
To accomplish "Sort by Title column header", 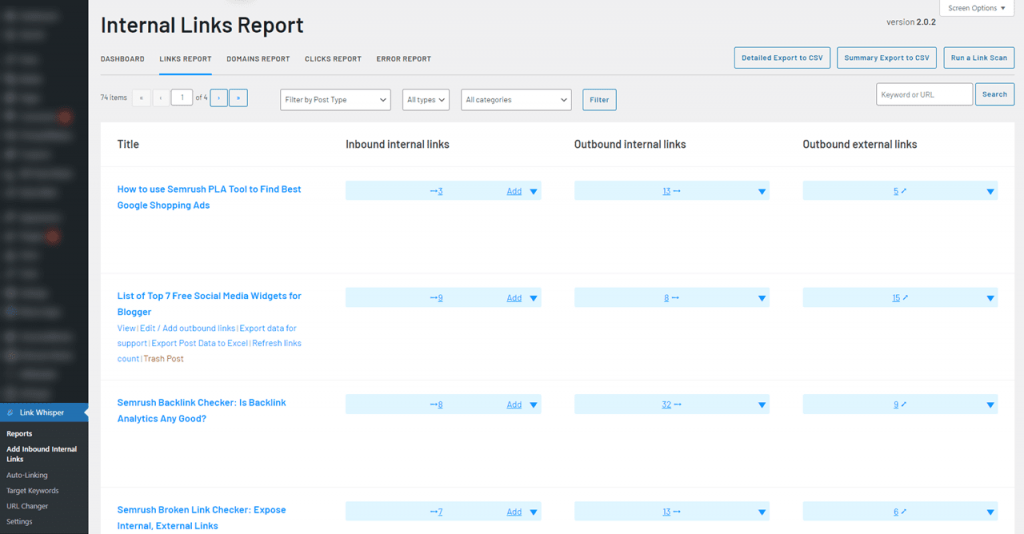I will pyautogui.click(x=128, y=144).
